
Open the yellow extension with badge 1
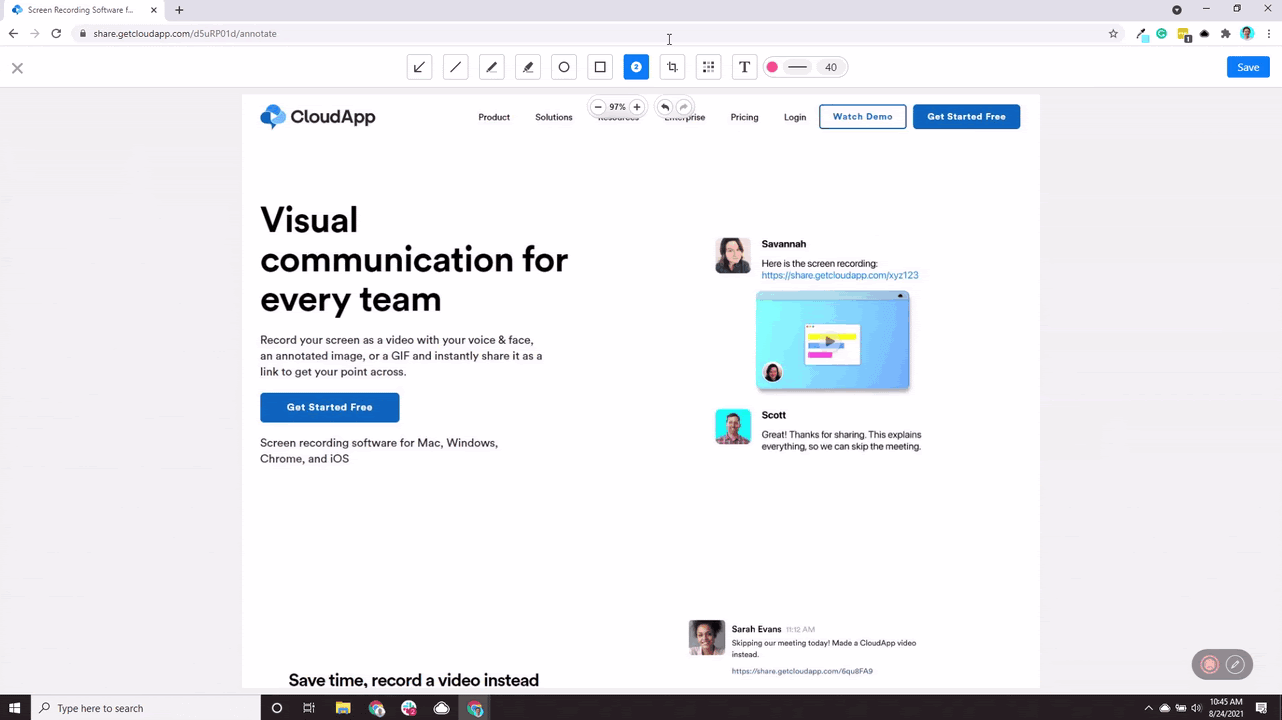coord(1184,34)
